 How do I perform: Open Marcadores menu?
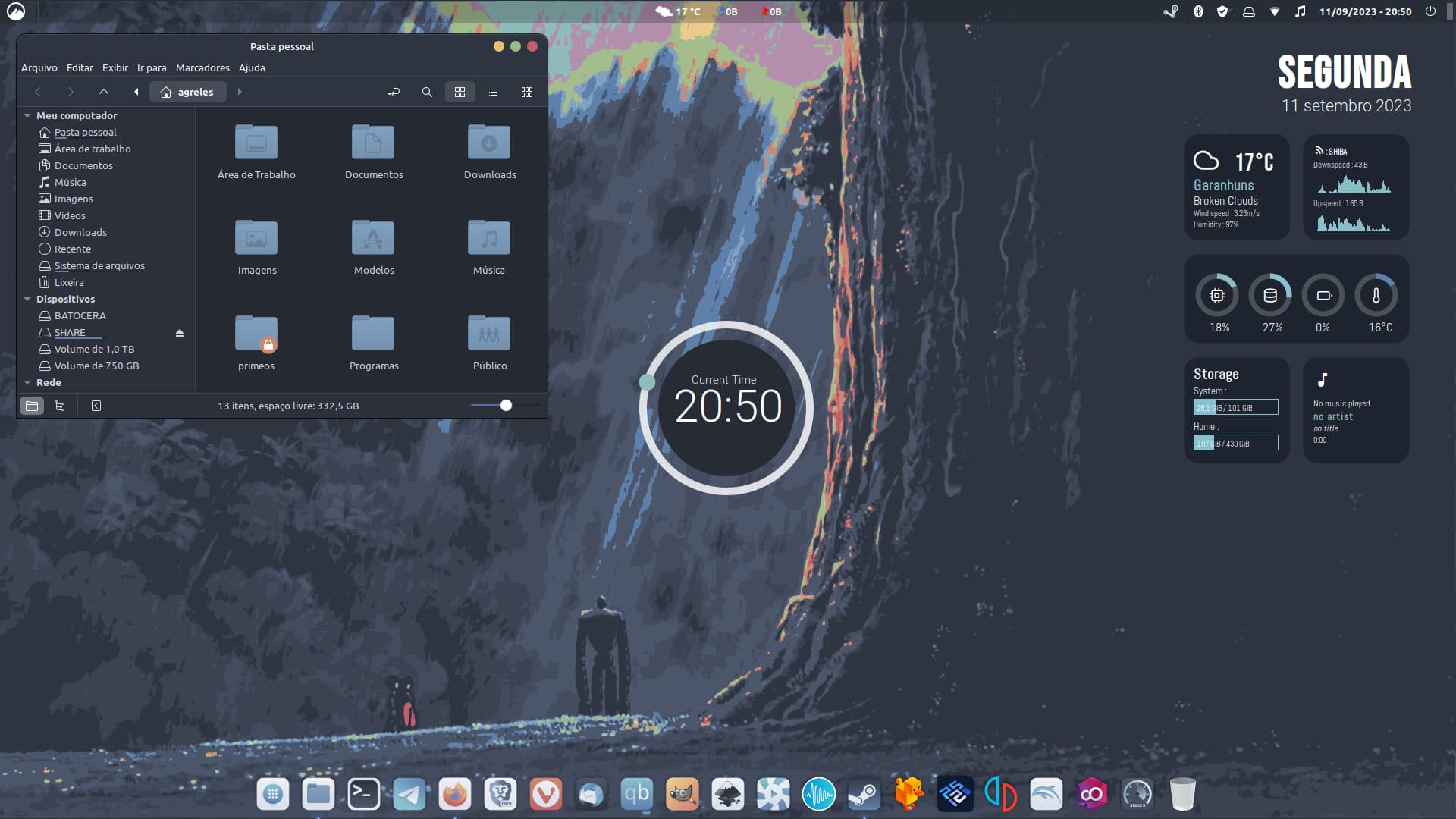[202, 67]
